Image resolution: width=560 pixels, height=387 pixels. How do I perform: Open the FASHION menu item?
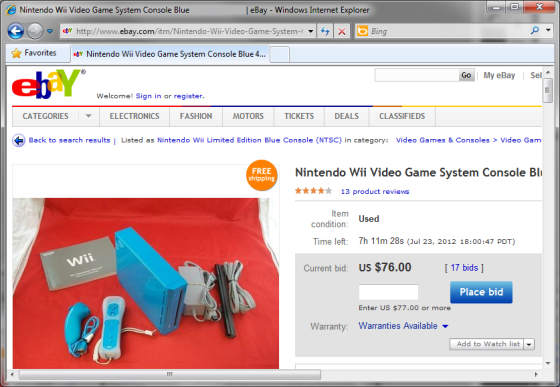click(196, 116)
